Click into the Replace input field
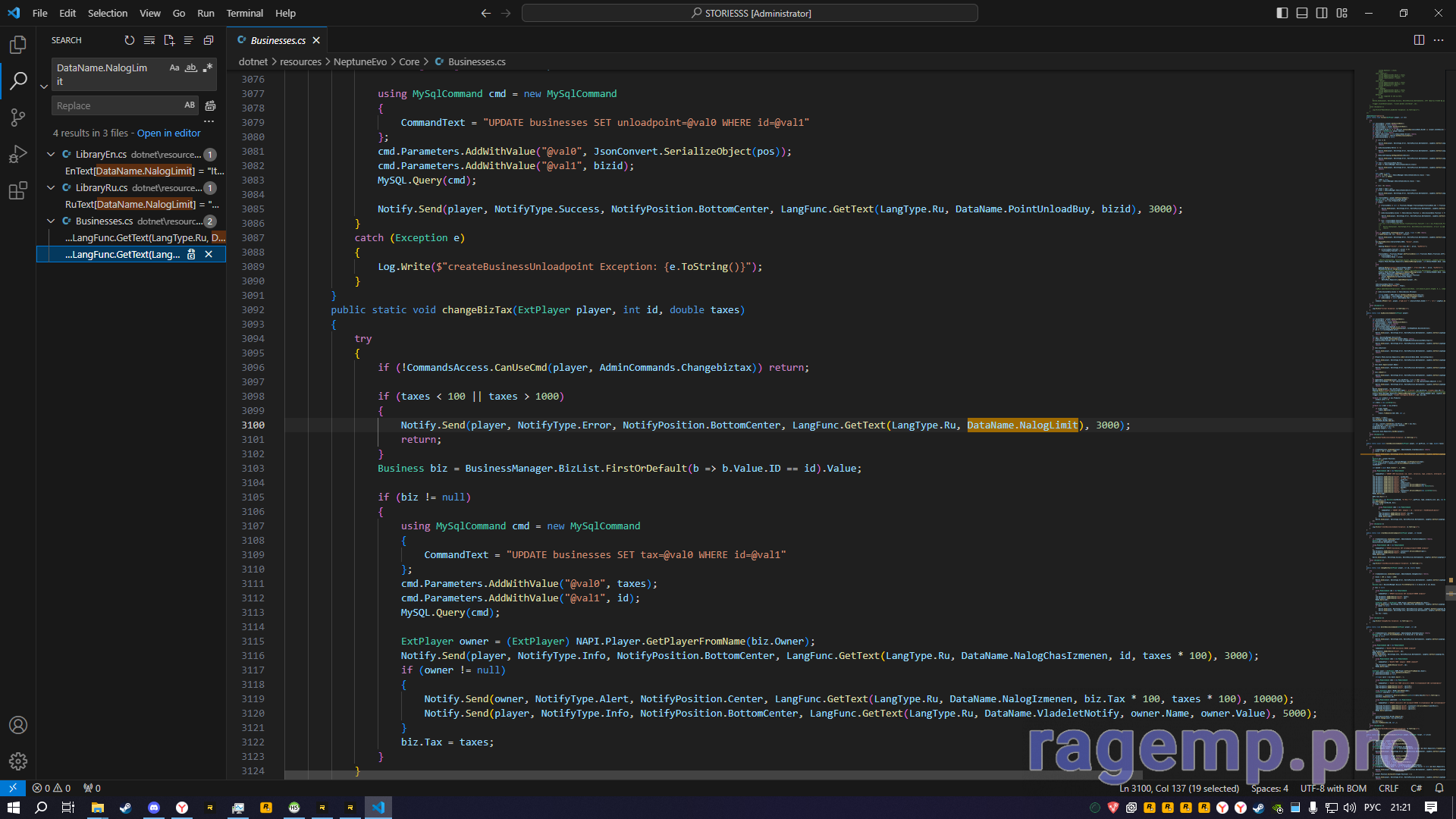 pos(116,105)
